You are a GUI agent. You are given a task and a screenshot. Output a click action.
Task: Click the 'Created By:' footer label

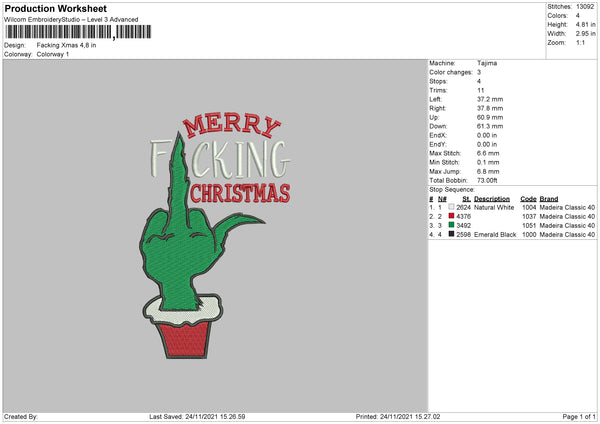pos(21,417)
